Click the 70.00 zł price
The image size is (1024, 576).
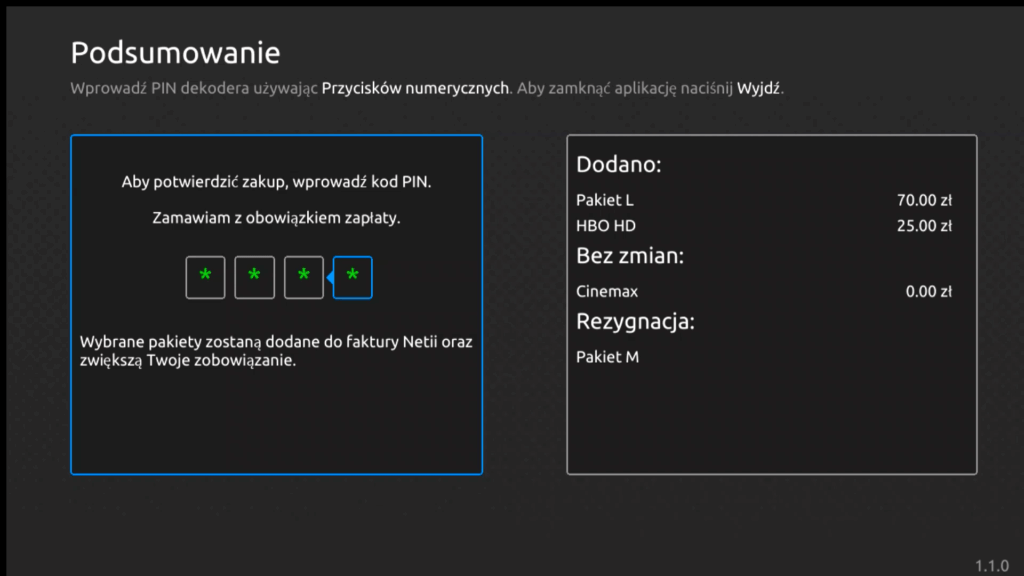[x=923, y=200]
